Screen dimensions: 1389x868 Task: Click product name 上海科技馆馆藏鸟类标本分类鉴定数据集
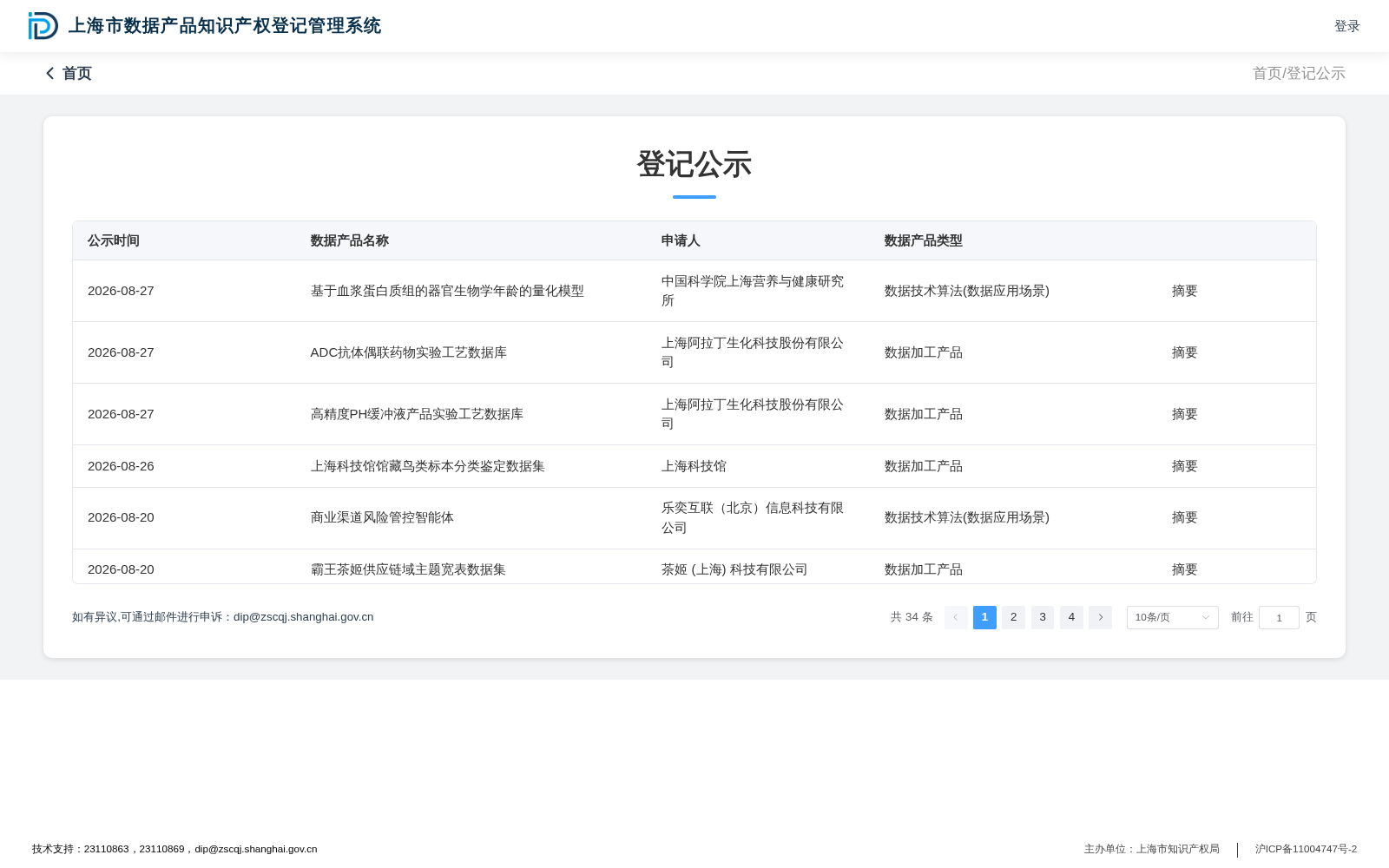(x=428, y=466)
